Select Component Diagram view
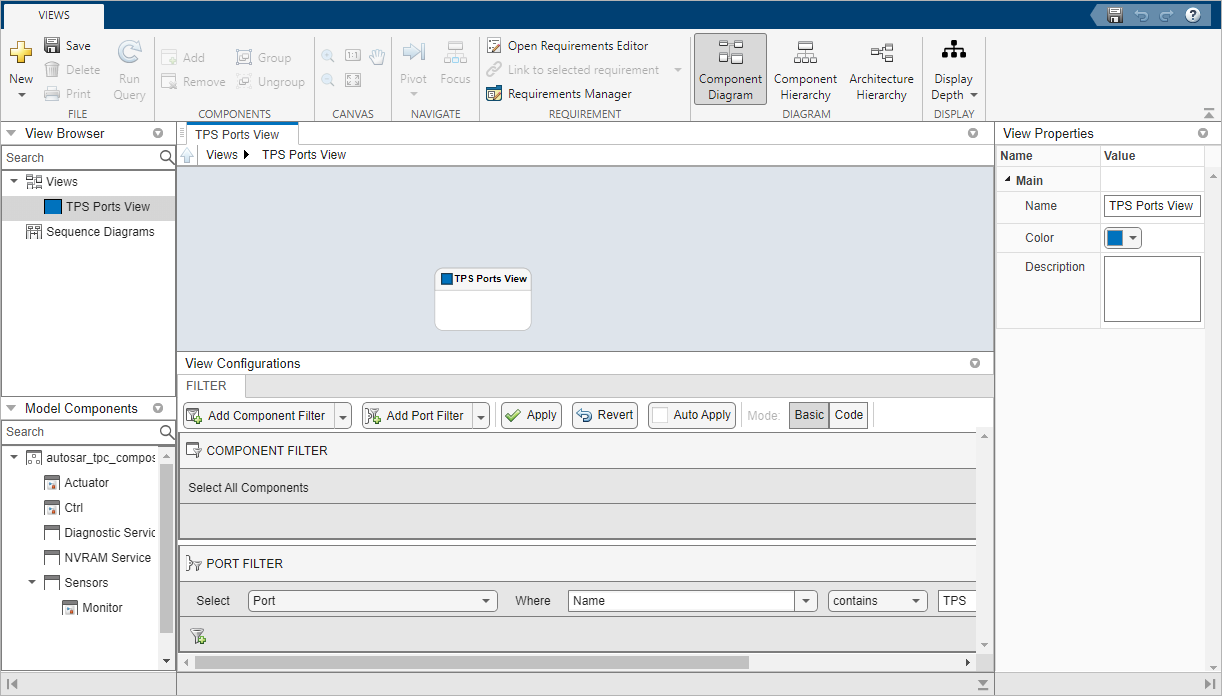Screen dimensions: 1222x696 click(730, 69)
